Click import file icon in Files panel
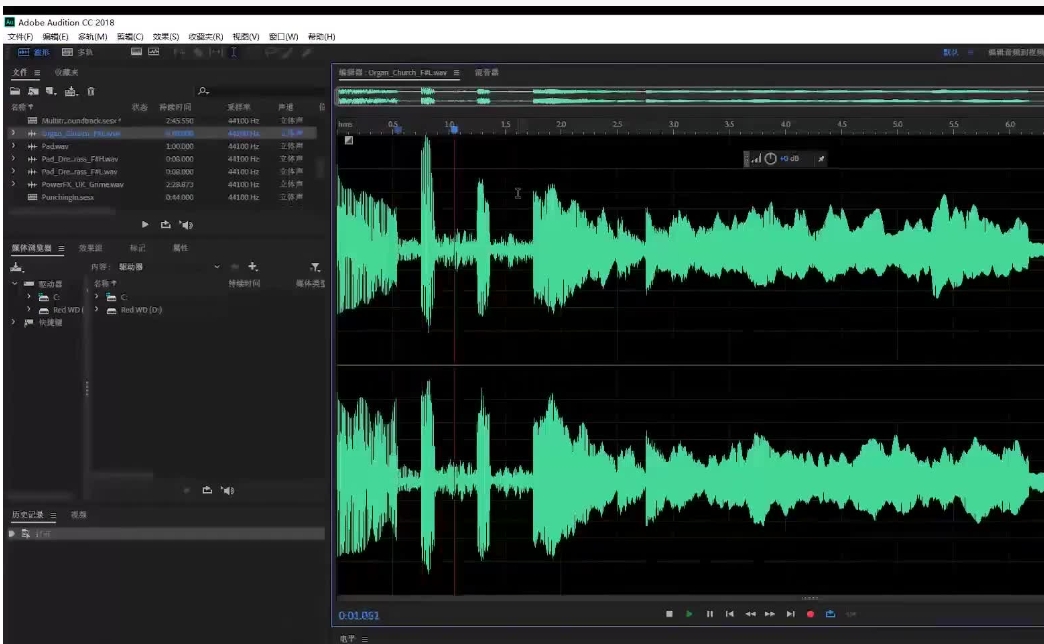1044x644 pixels. coord(33,91)
